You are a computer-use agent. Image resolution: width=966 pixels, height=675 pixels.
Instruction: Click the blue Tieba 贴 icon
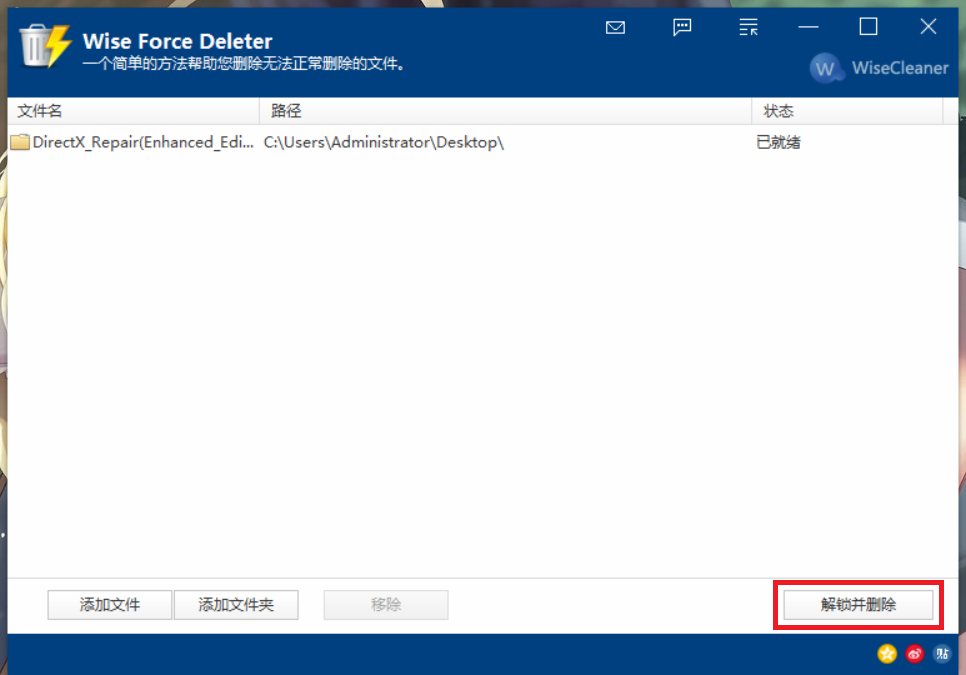tap(941, 654)
